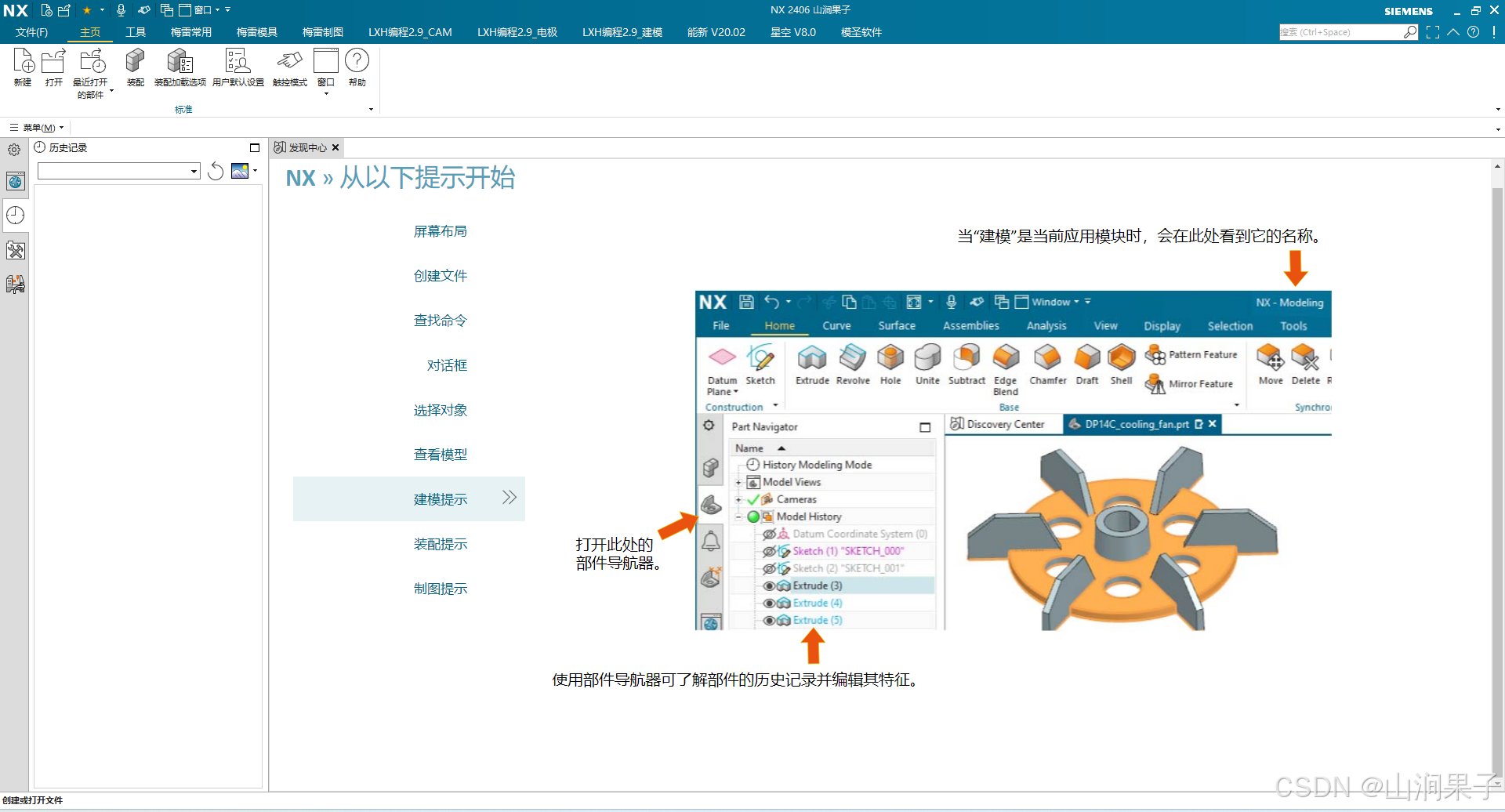The height and width of the screenshot is (812, 1505).
Task: Select the 梅雷制图 ribbon tab
Action: [x=323, y=32]
